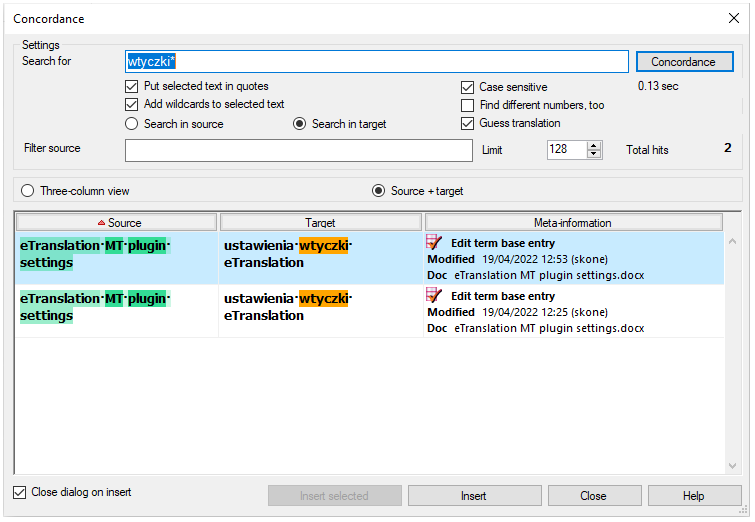Toggle Guess translation checkbox
Screen dimensions: 755x522
click(x=467, y=123)
